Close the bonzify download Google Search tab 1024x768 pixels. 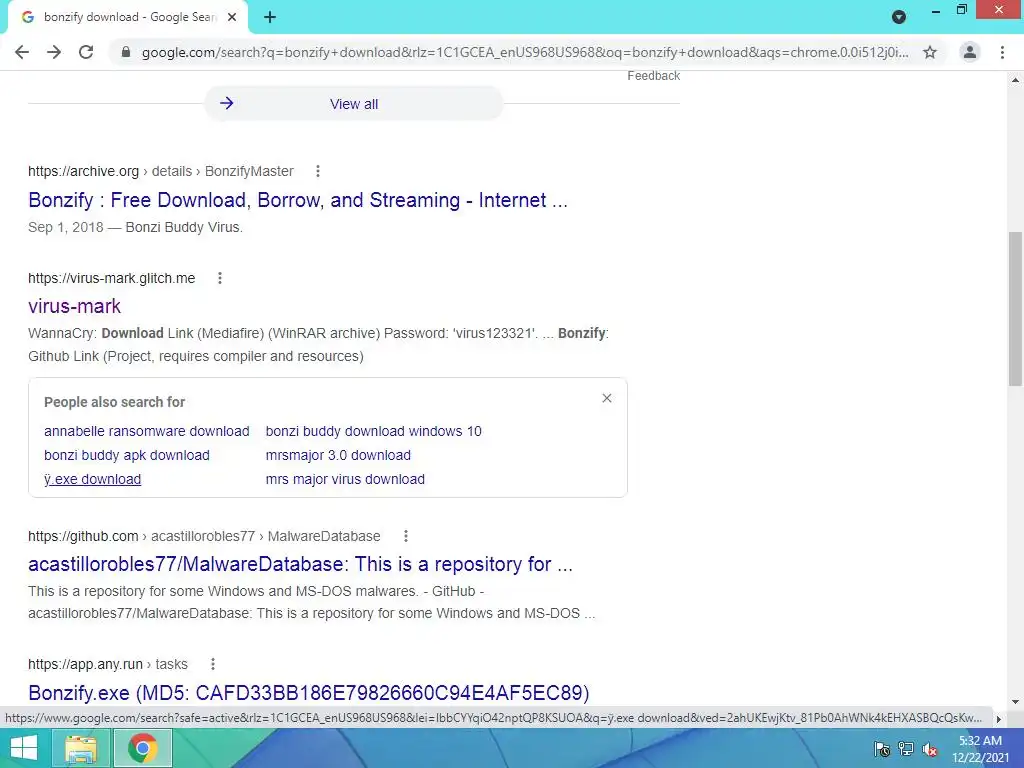click(232, 17)
